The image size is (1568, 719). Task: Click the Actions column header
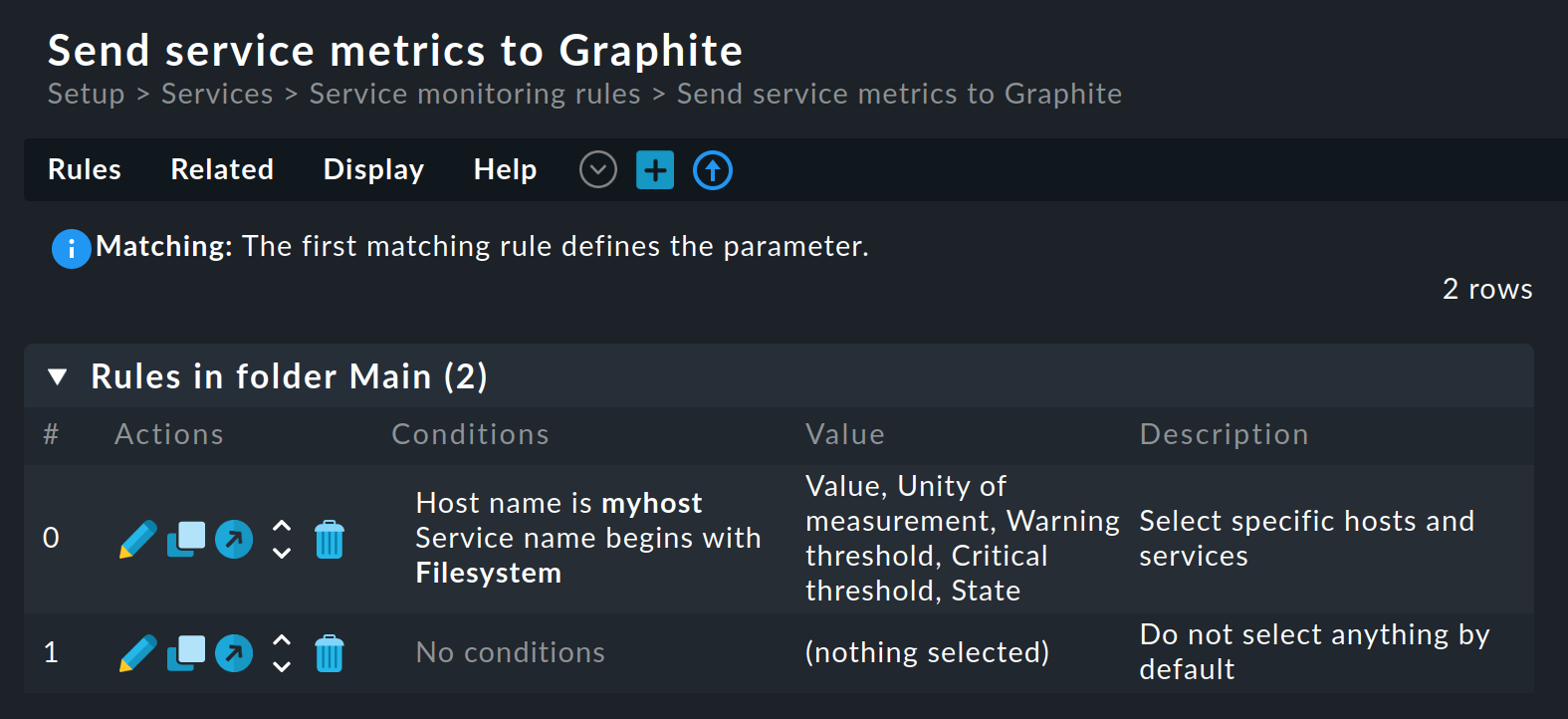[169, 434]
